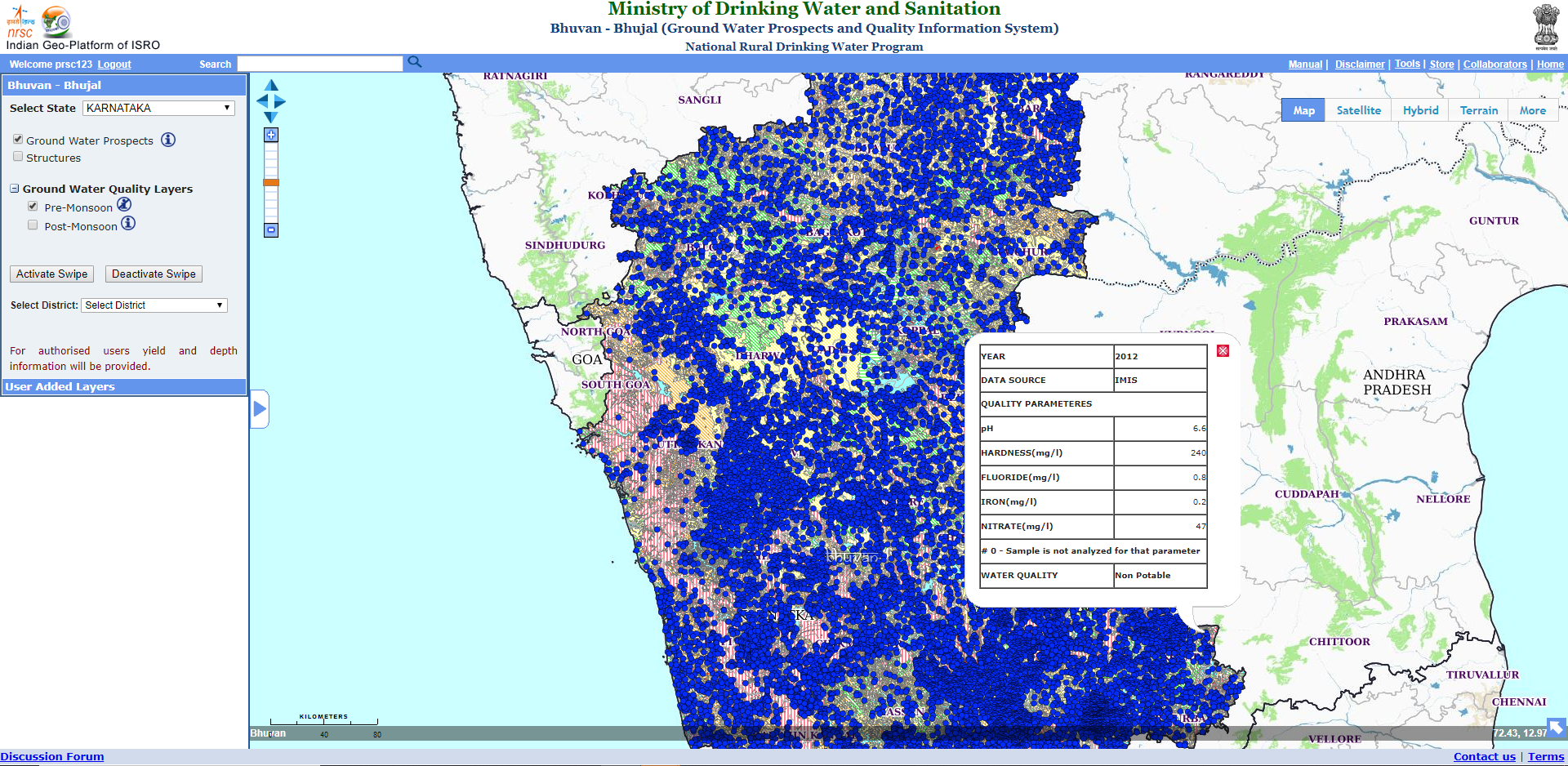The height and width of the screenshot is (766, 1568).
Task: Open the Select District dropdown
Action: [x=154, y=305]
